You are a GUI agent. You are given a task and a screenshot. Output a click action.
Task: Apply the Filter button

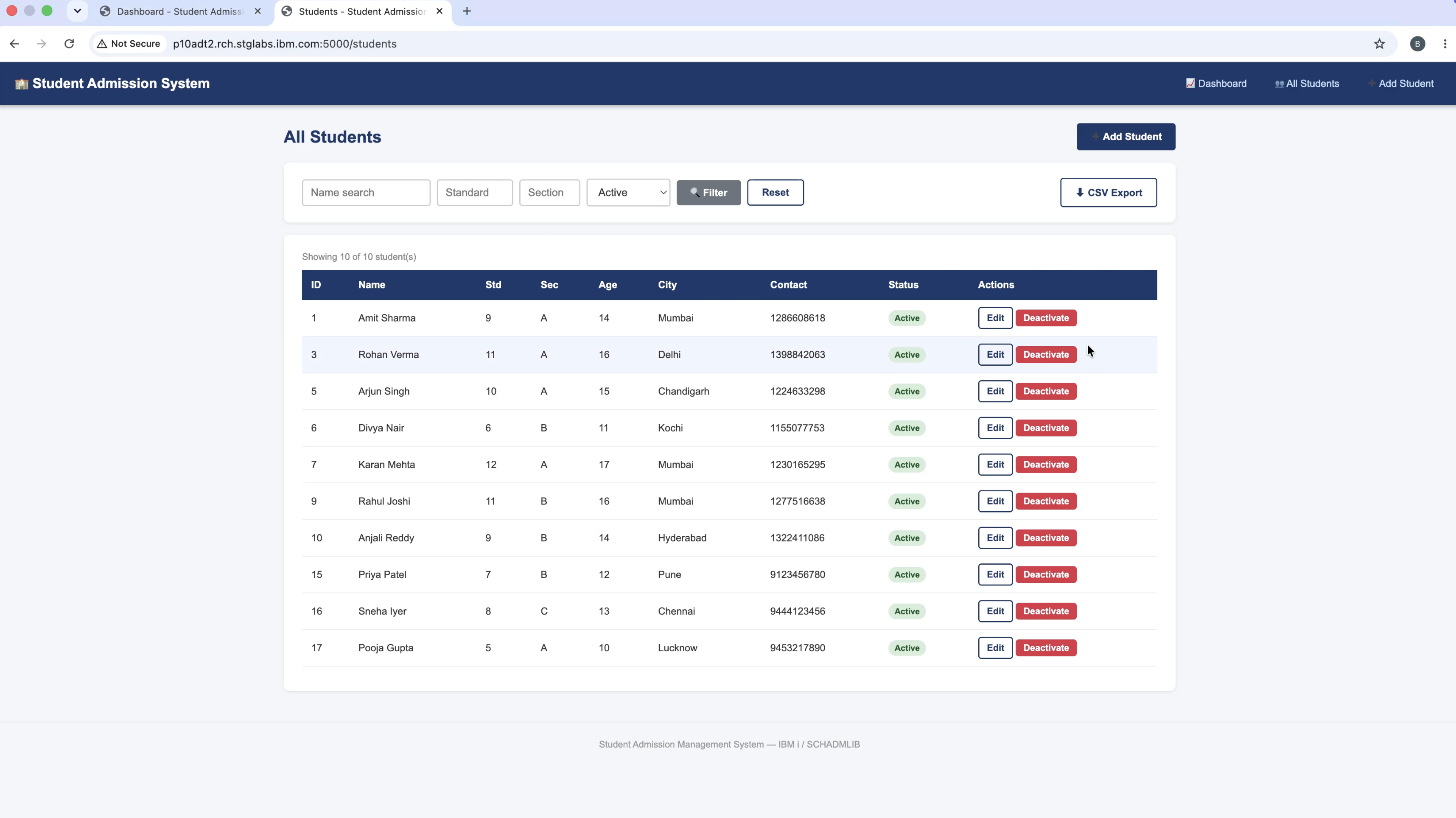[x=708, y=193]
